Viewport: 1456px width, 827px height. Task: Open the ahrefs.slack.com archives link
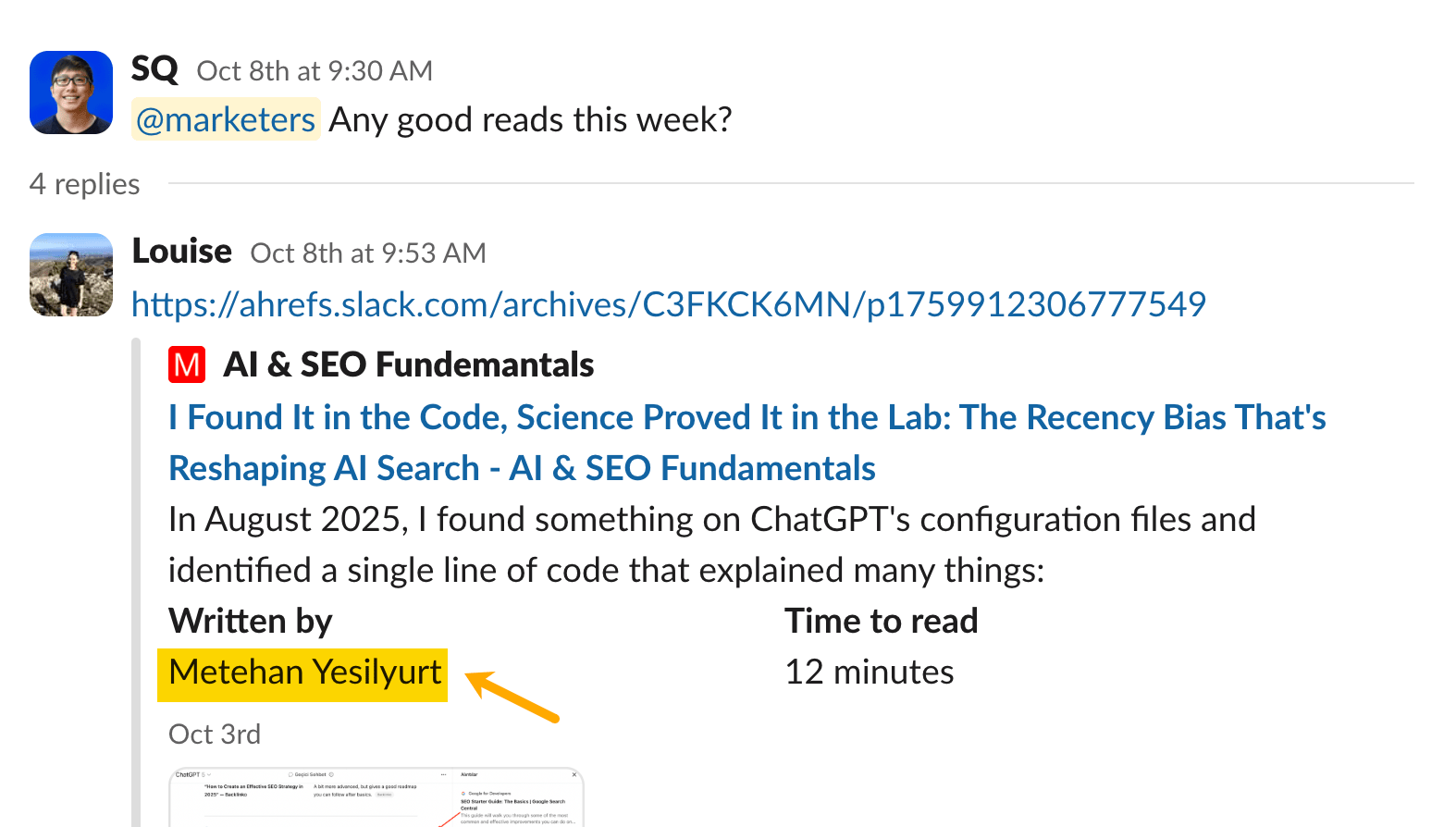[x=668, y=304]
